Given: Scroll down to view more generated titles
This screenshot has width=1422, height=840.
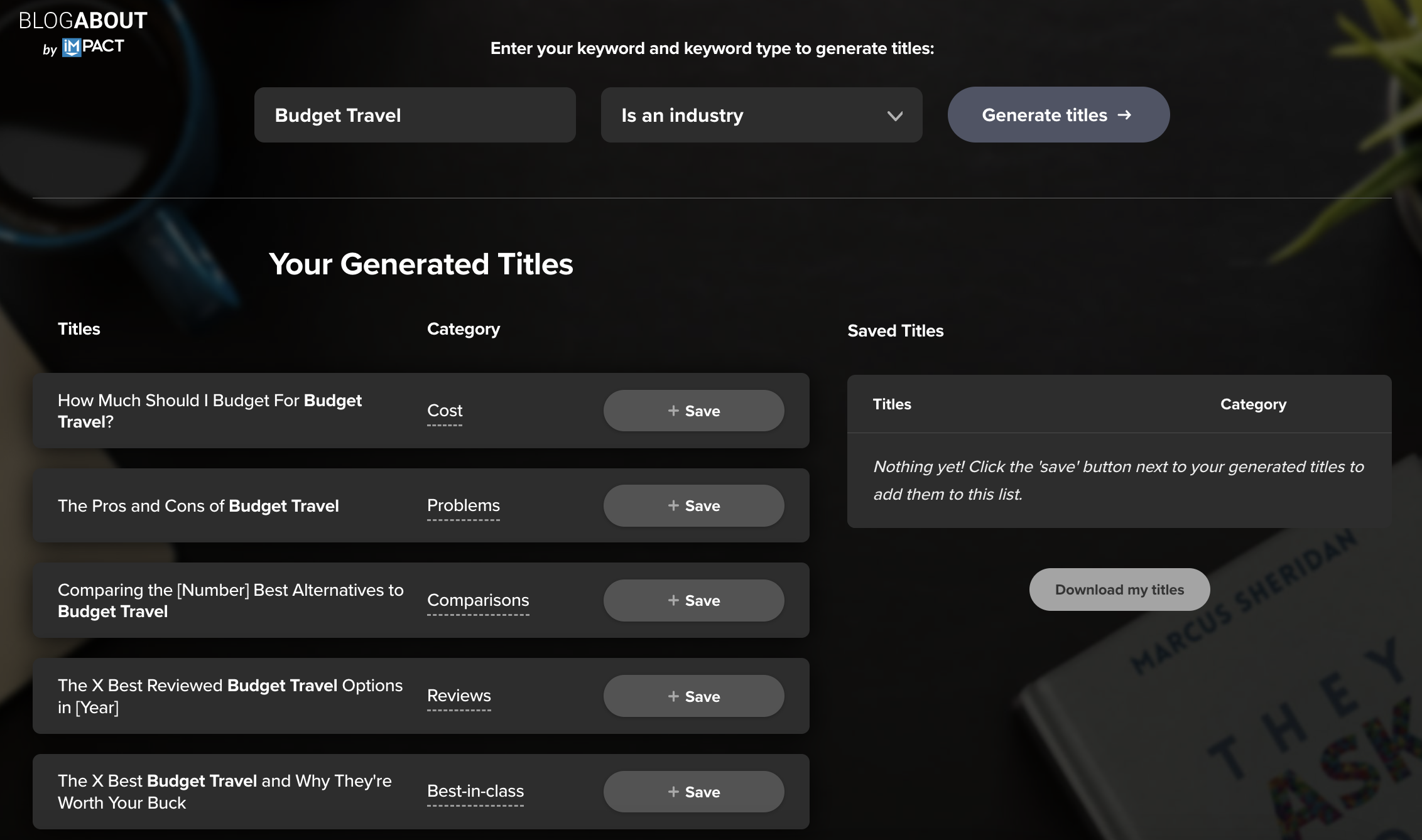Looking at the screenshot, I should pyautogui.click(x=420, y=600).
